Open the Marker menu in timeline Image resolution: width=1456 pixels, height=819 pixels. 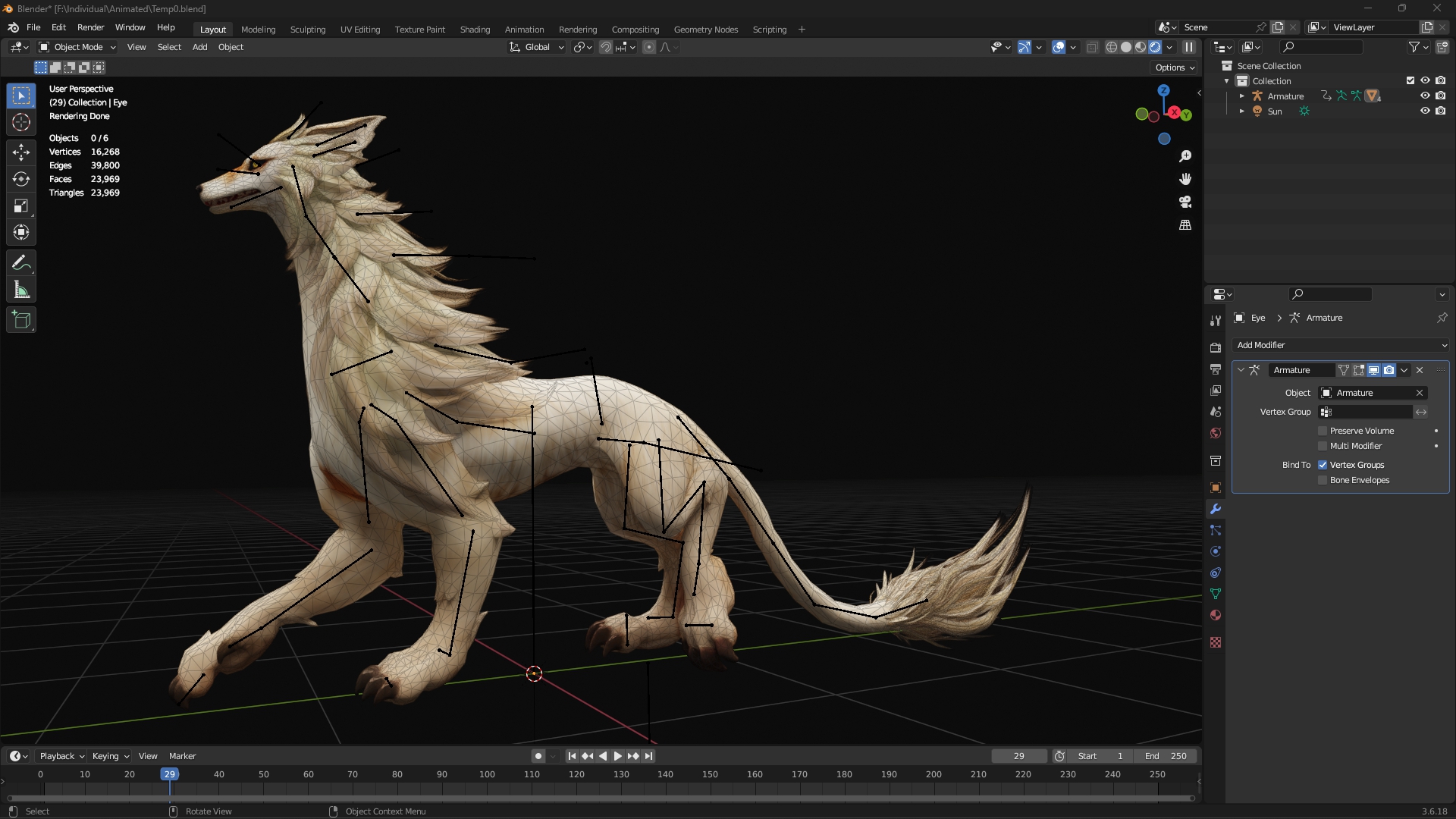coord(182,756)
